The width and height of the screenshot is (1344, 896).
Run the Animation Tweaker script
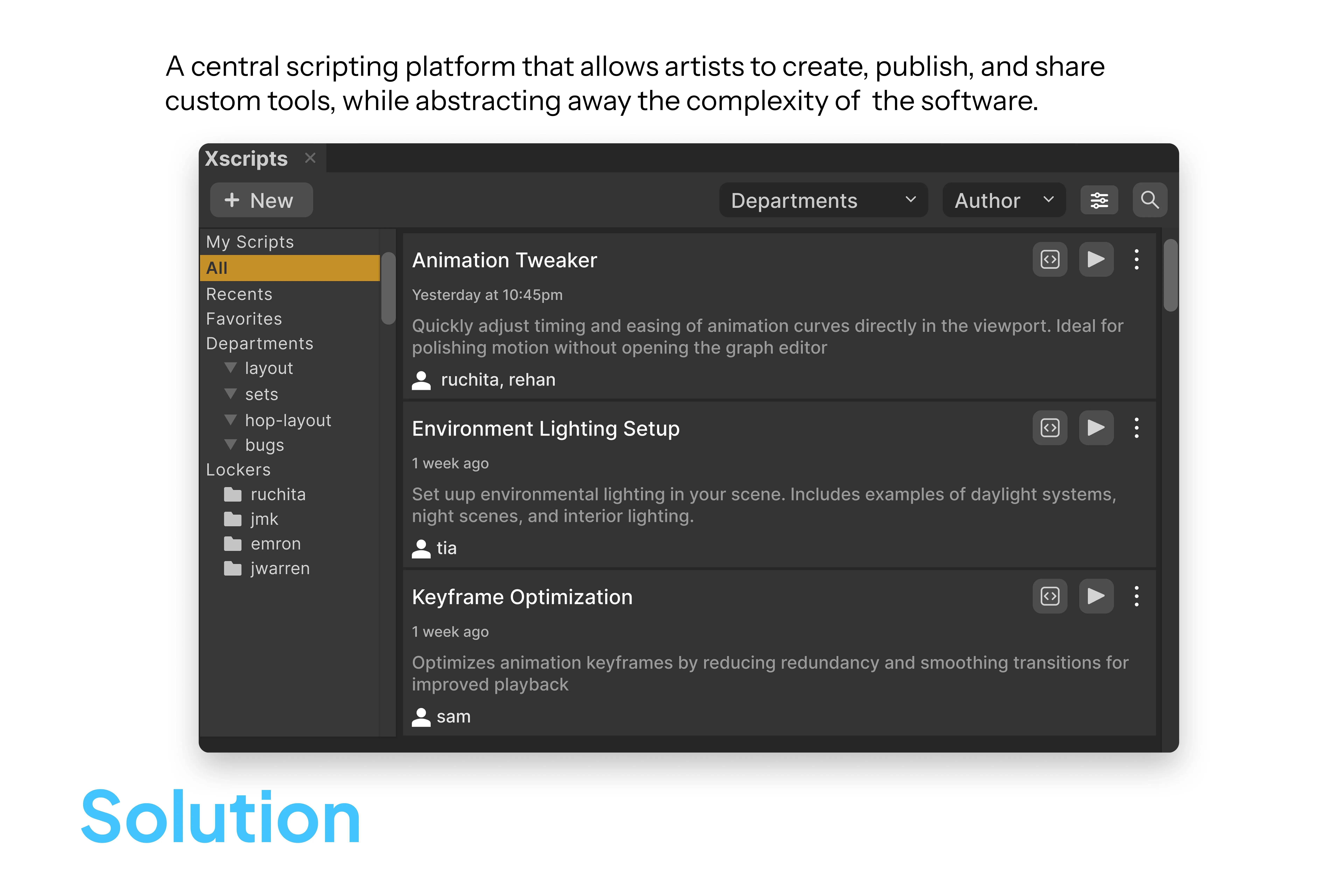click(1096, 259)
